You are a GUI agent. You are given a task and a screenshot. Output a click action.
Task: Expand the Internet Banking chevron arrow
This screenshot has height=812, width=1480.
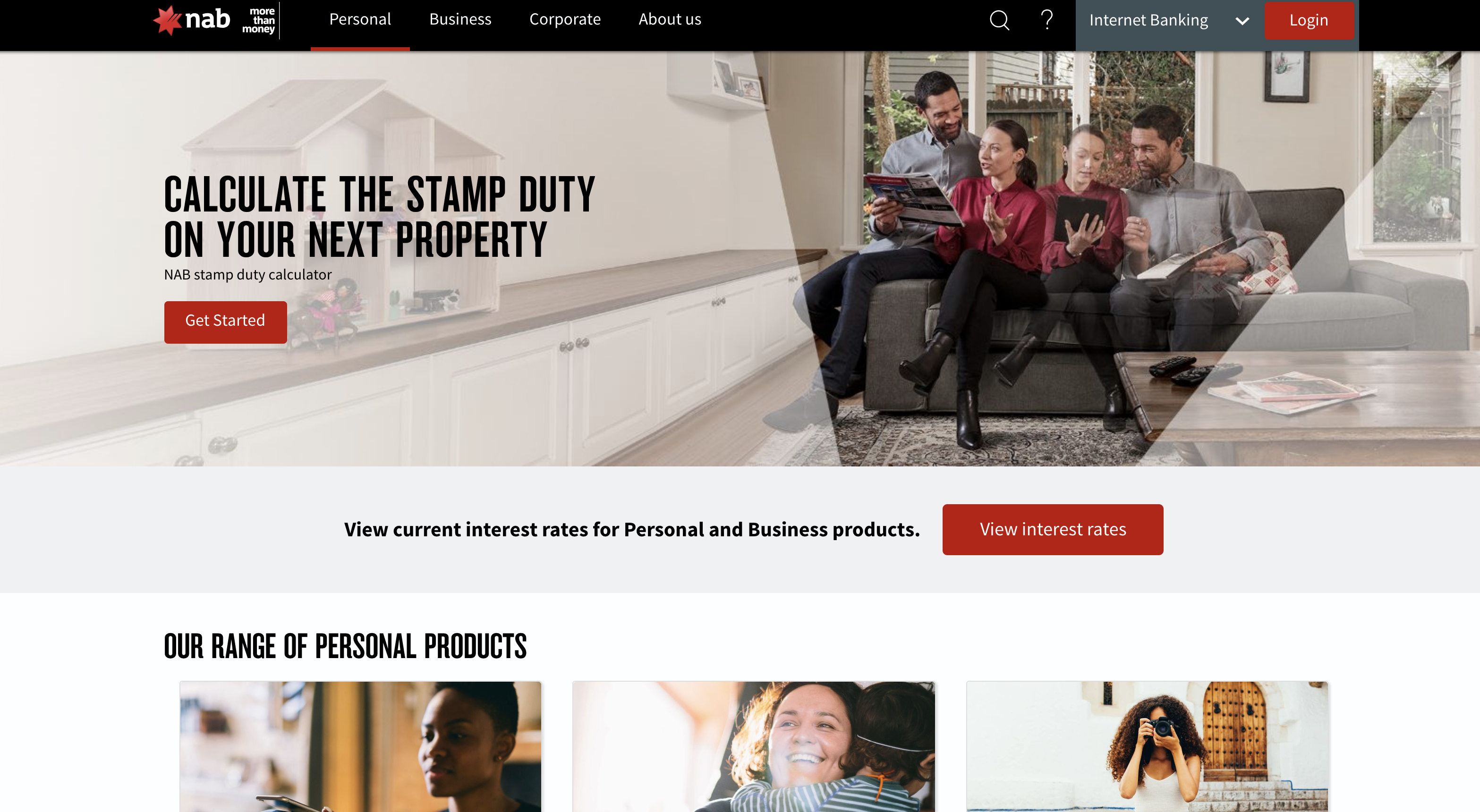[x=1242, y=21]
